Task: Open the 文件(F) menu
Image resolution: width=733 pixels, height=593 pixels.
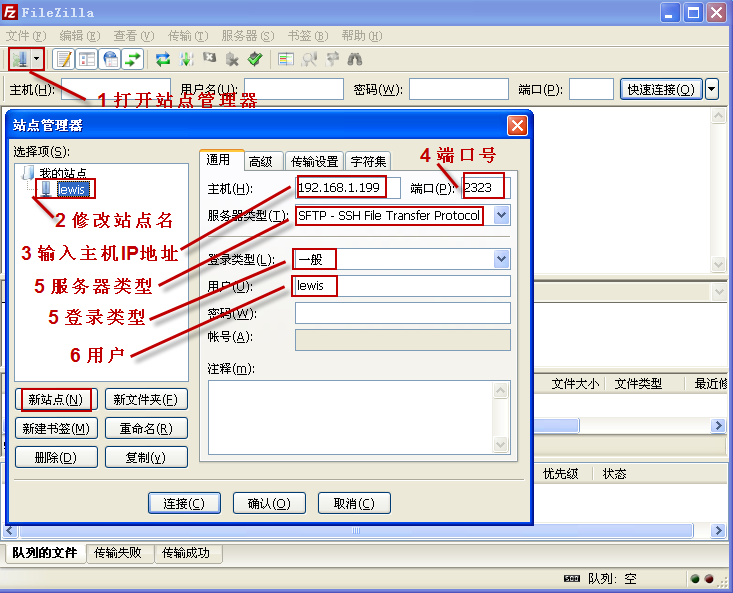Action: click(x=26, y=36)
